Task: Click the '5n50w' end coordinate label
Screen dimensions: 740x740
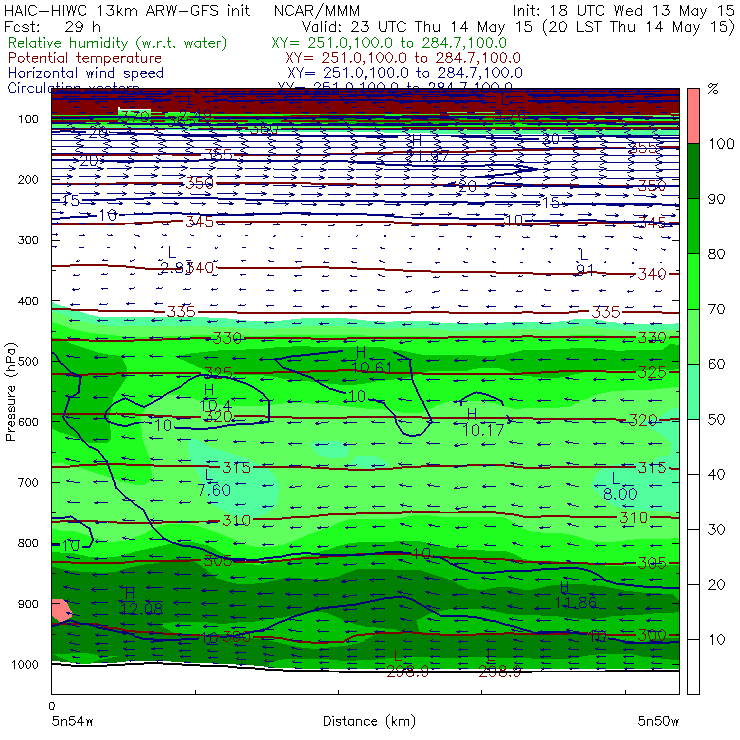Action: [658, 721]
